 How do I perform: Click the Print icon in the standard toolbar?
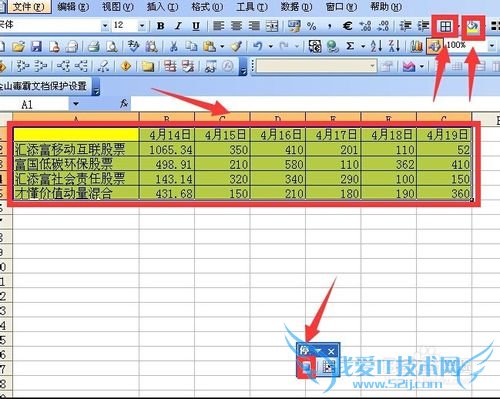click(x=94, y=46)
